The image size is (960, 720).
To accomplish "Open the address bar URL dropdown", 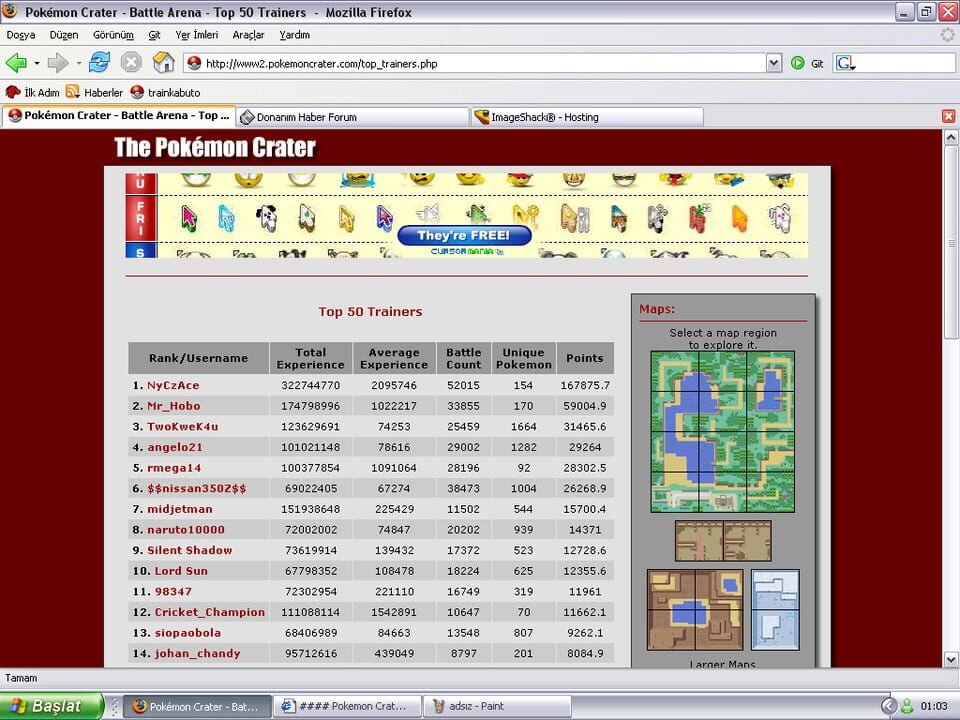I will click(x=773, y=62).
